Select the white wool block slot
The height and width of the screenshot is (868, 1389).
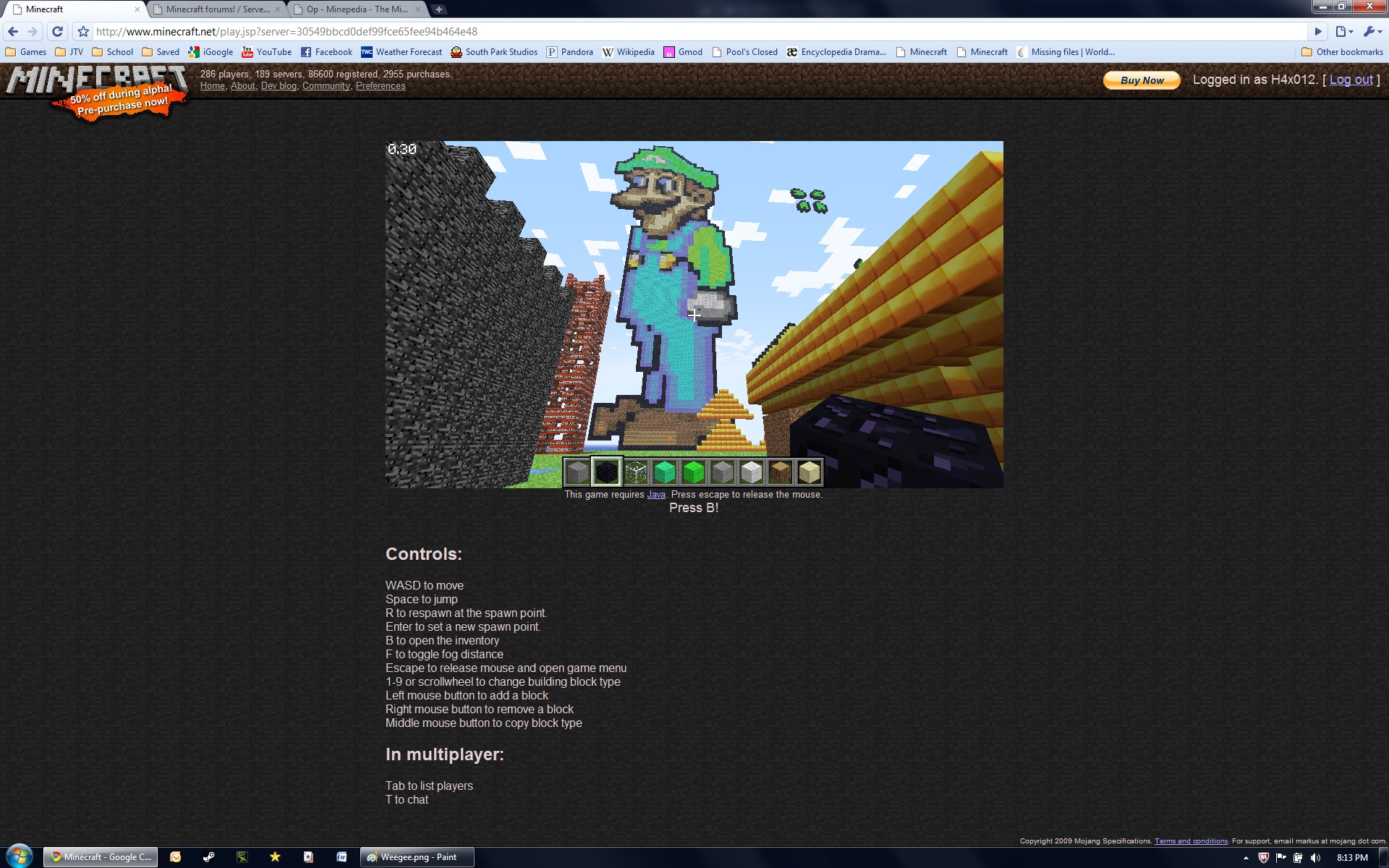tap(751, 472)
